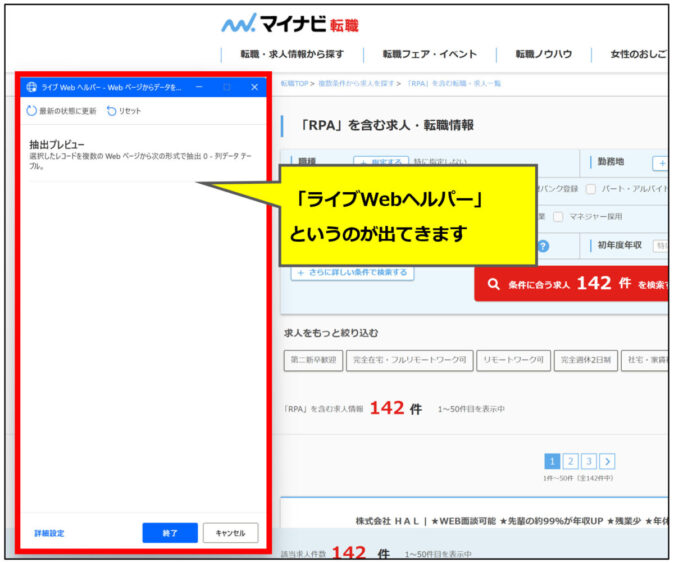Click the globe icon in Live Web Helper title bar

31,87
